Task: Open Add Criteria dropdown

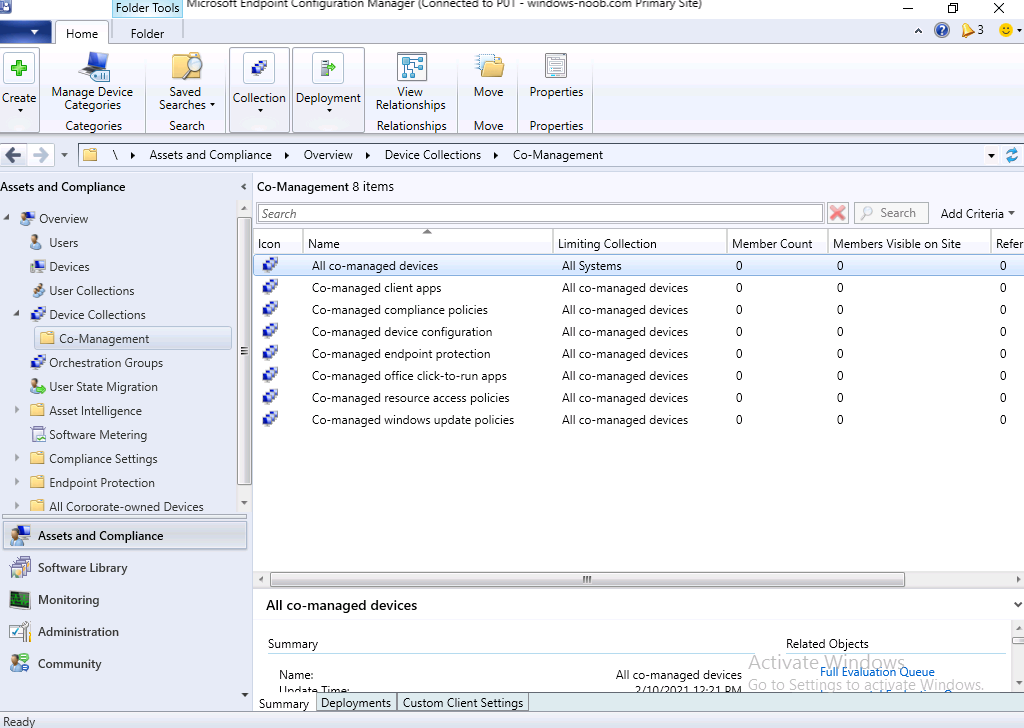Action: [977, 214]
